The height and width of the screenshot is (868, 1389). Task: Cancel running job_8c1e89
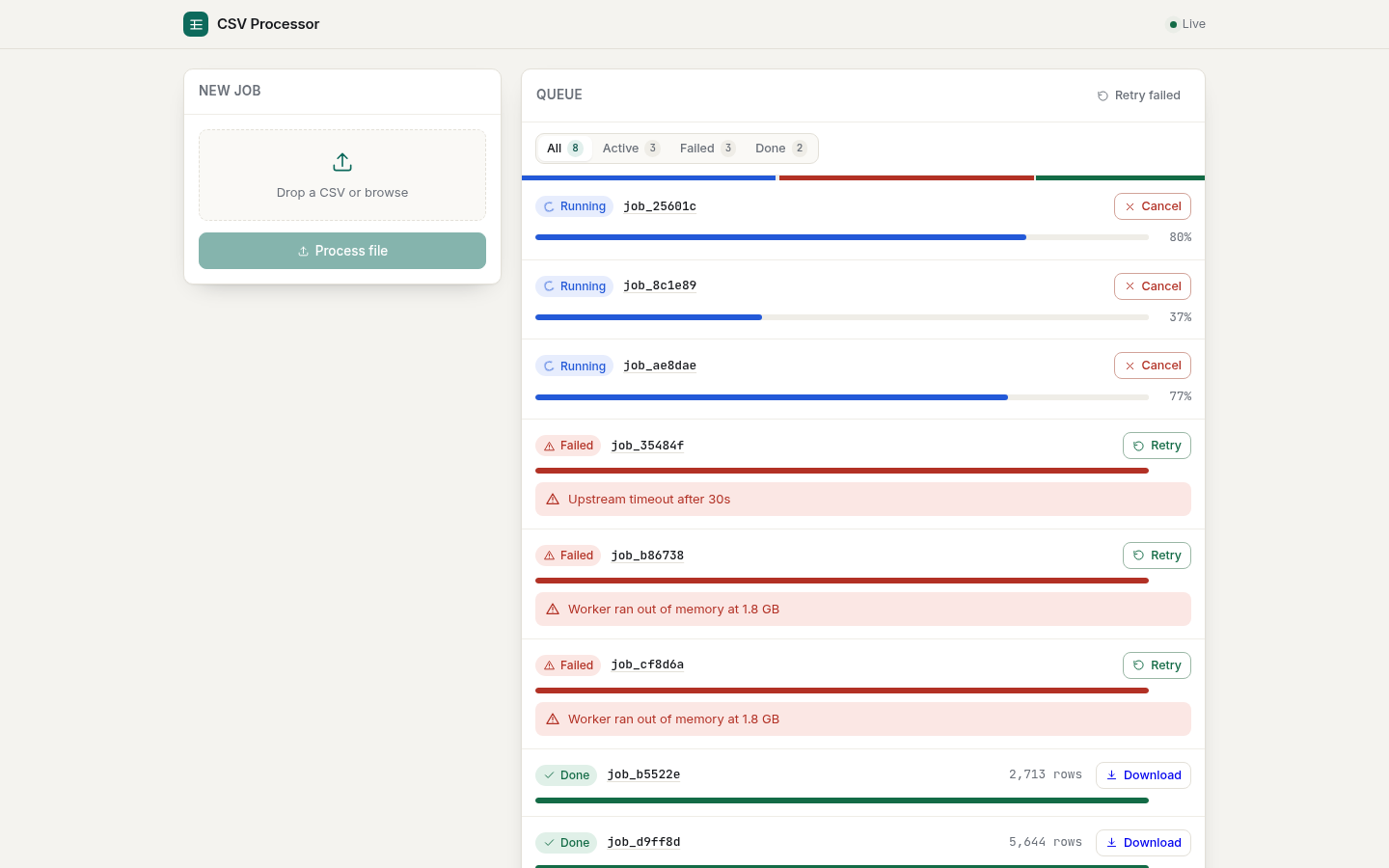tap(1153, 286)
